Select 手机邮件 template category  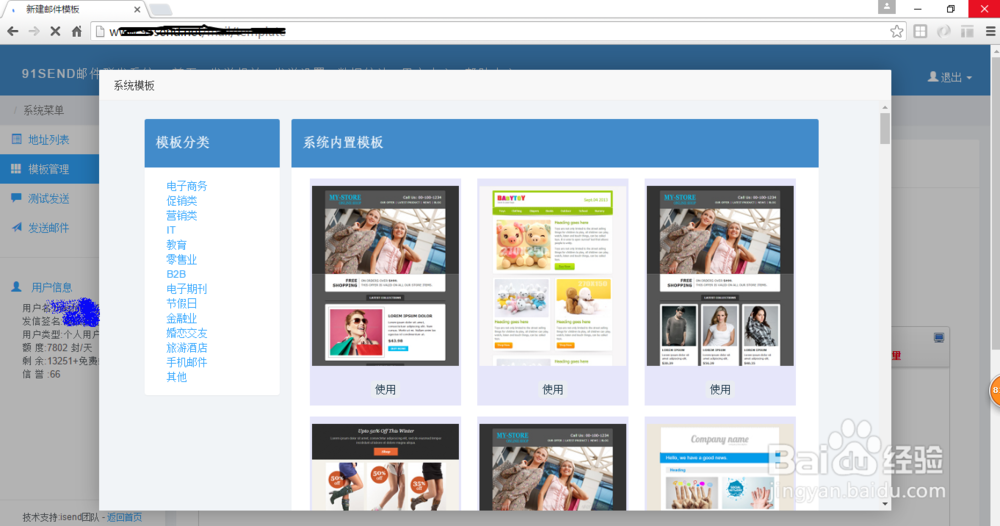[187, 362]
